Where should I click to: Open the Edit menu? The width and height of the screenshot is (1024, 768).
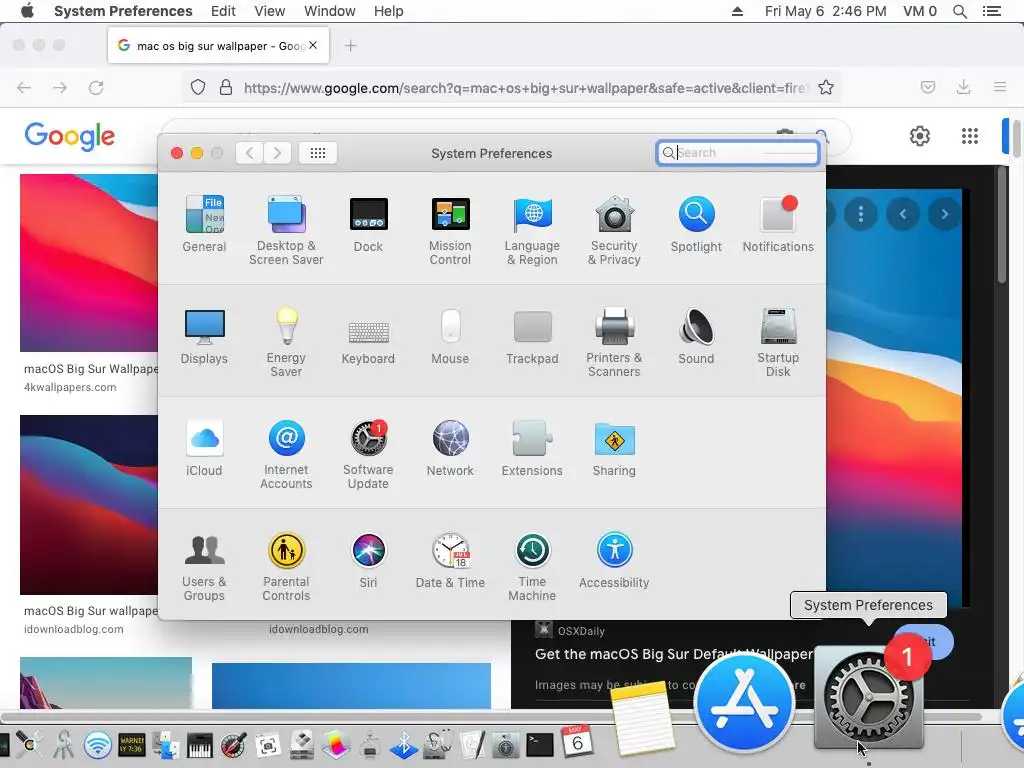coord(223,11)
